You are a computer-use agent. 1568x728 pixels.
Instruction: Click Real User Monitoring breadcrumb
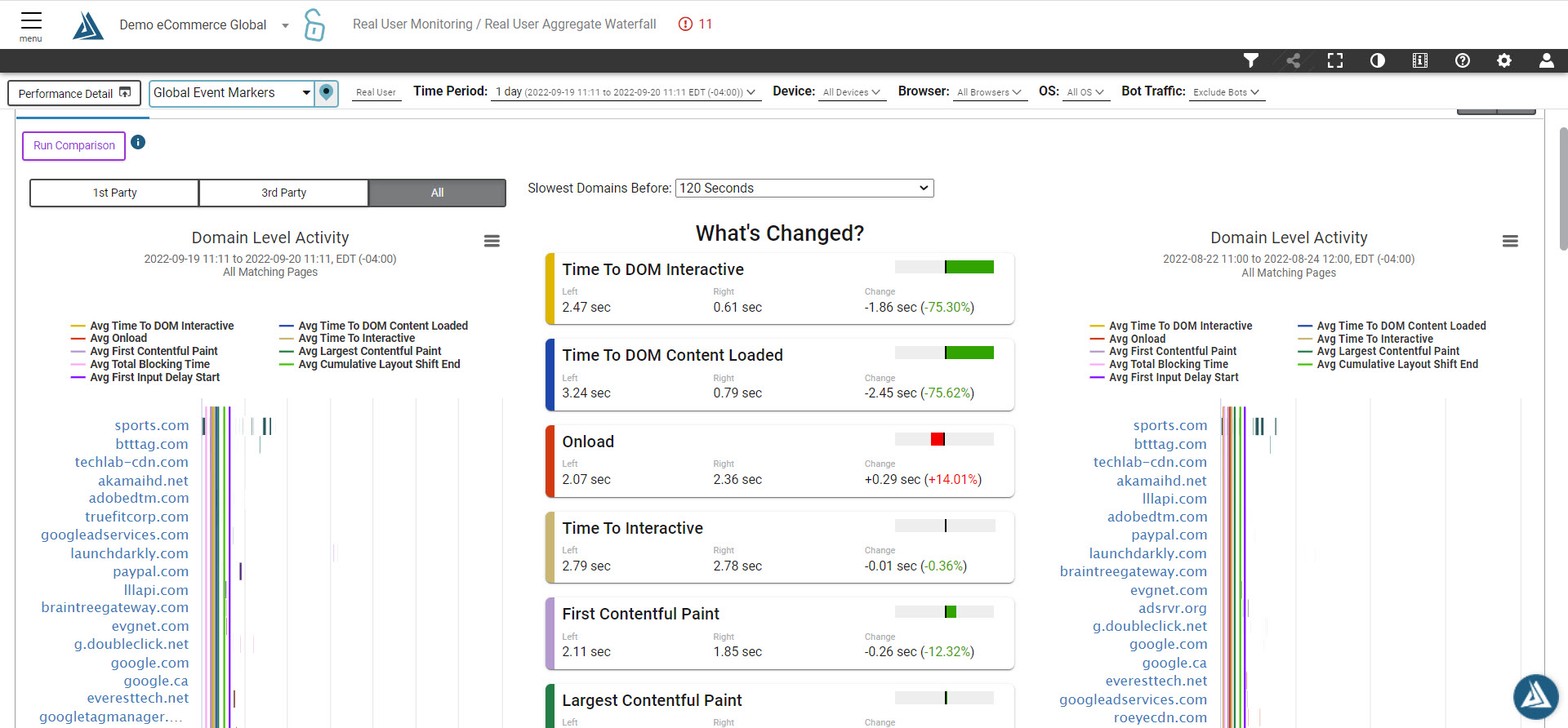coord(412,24)
